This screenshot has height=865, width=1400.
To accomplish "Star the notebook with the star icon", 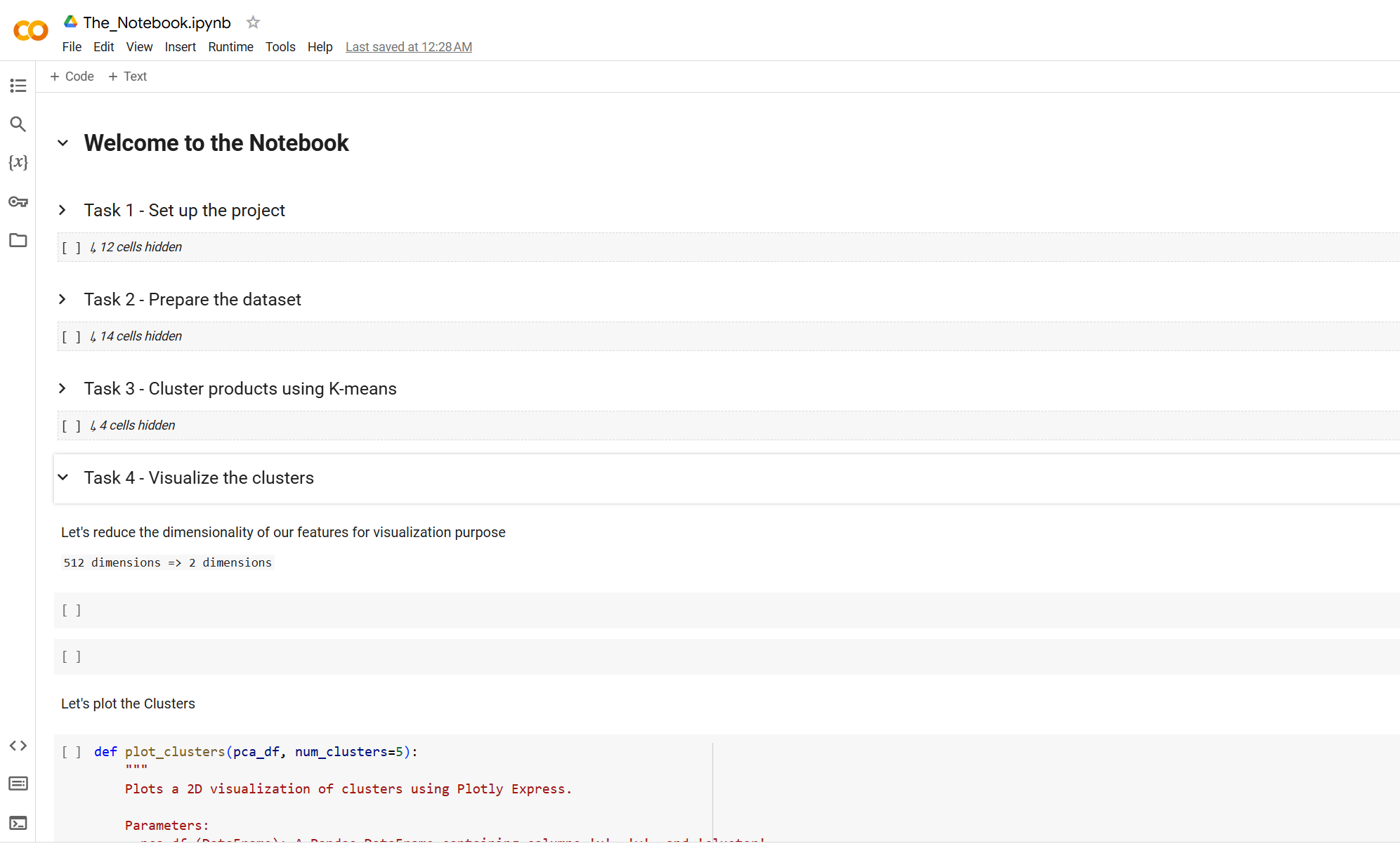I will (x=253, y=22).
